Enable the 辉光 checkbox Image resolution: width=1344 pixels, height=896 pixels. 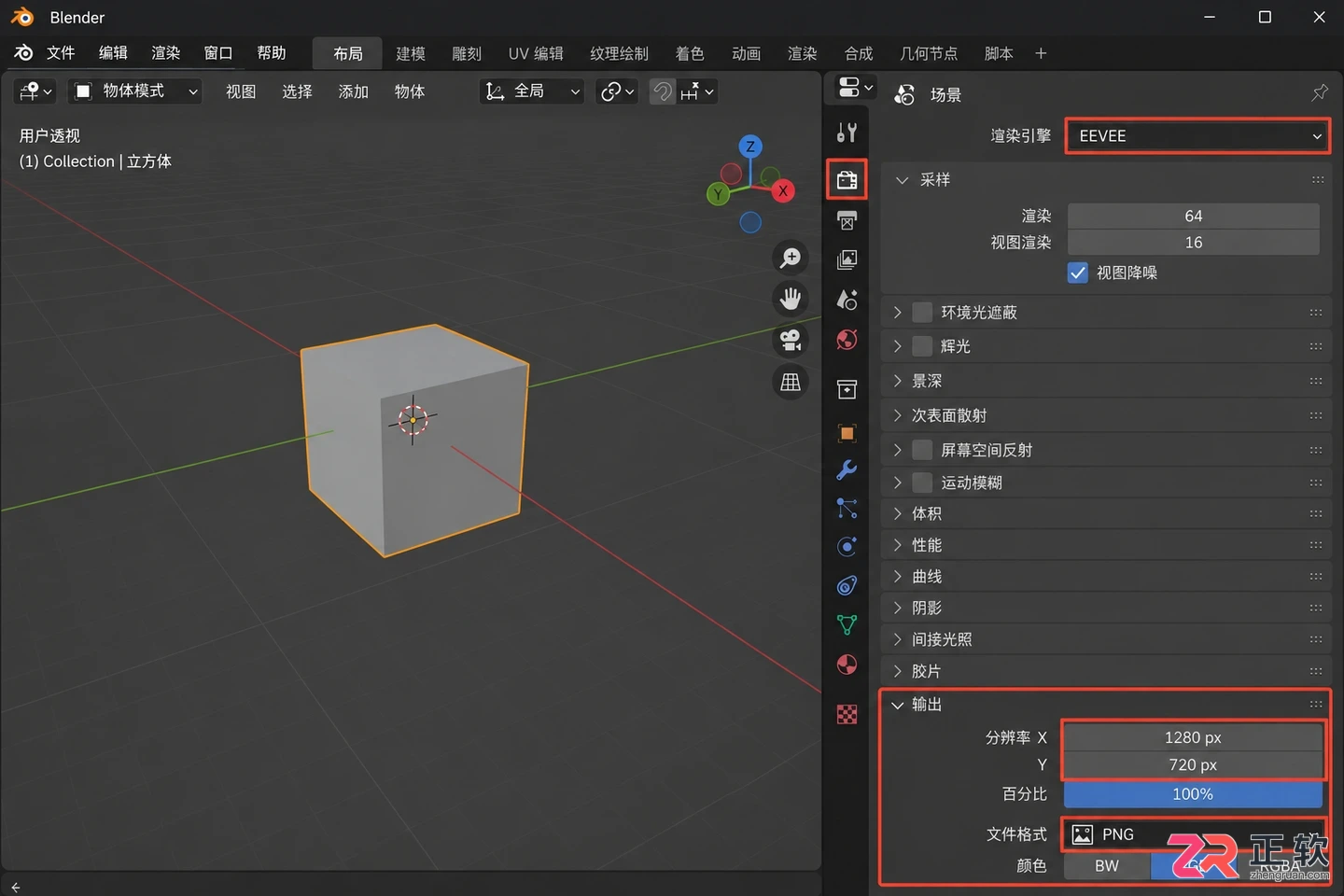point(922,346)
